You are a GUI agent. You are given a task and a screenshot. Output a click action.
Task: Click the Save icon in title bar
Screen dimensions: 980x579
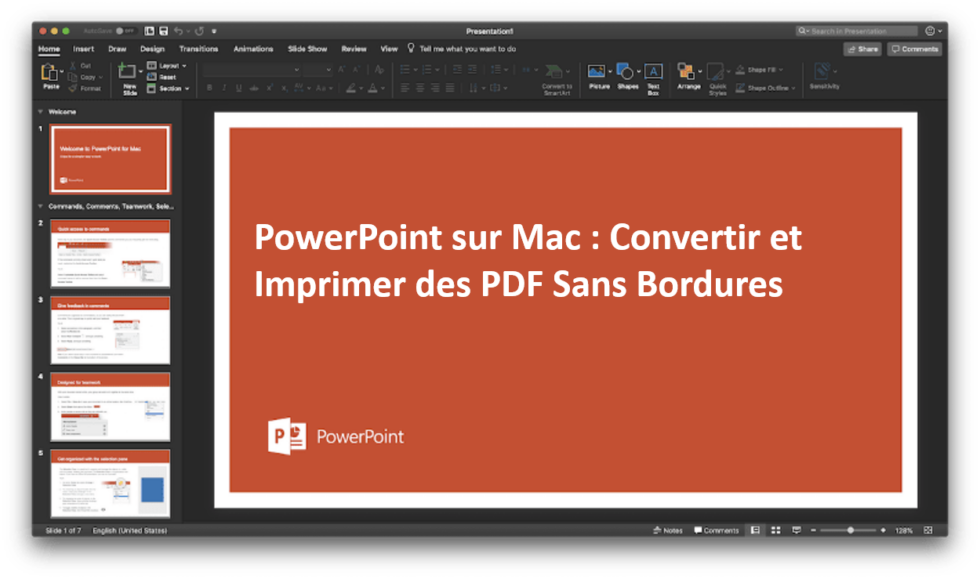[164, 31]
